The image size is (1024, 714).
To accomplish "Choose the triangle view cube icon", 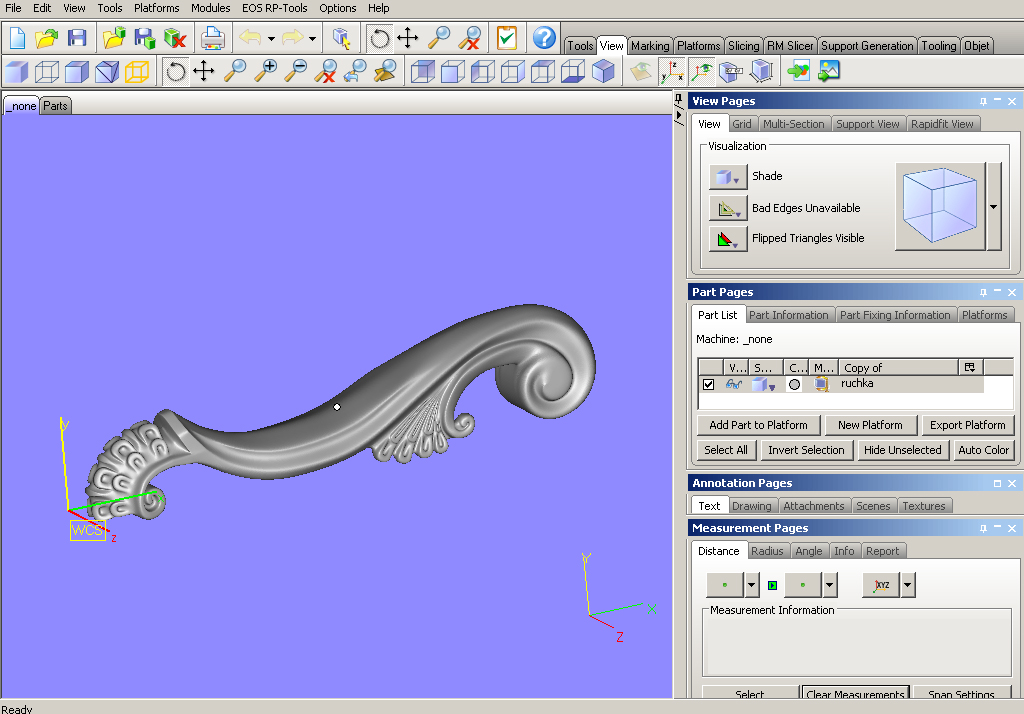I will tap(107, 71).
